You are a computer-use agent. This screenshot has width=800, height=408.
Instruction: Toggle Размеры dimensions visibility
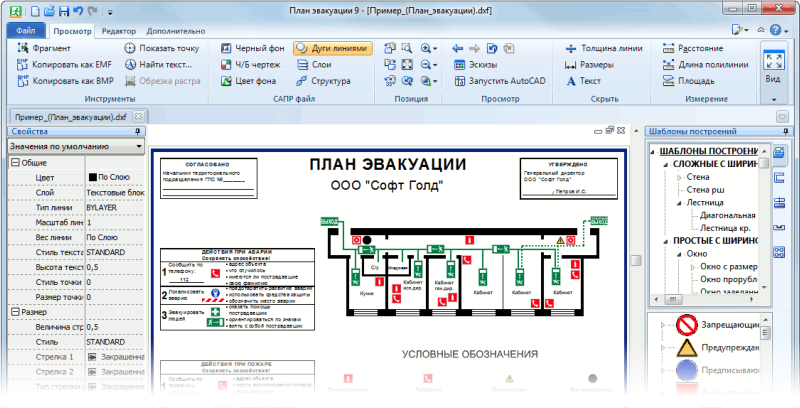[589, 64]
